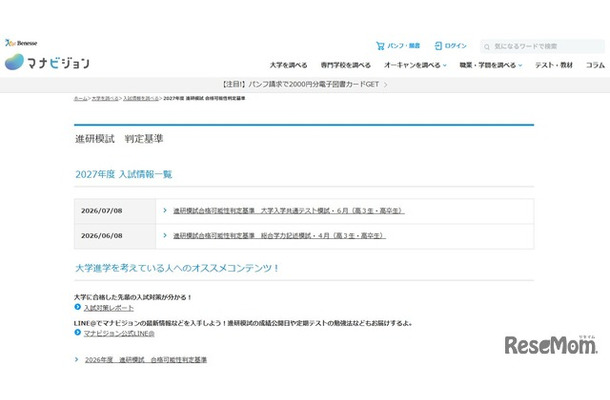The image size is (610, 400).
Task: Click the blue bullet icon beside マナビジョン公式LINE@
Action: click(x=77, y=333)
